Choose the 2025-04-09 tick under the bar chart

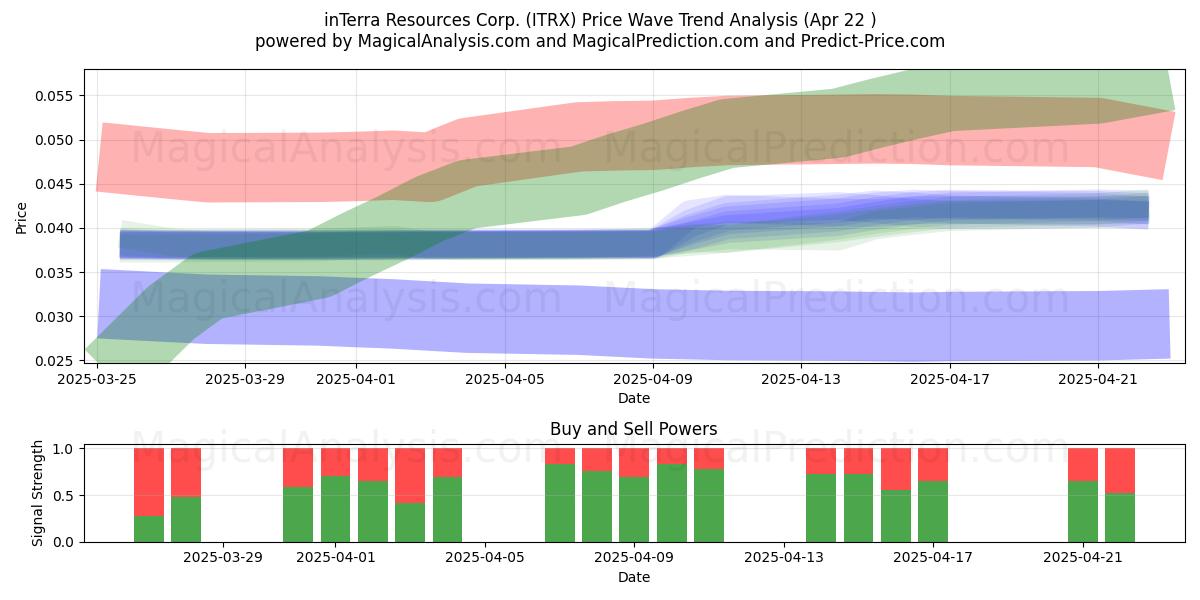pyautogui.click(x=634, y=558)
